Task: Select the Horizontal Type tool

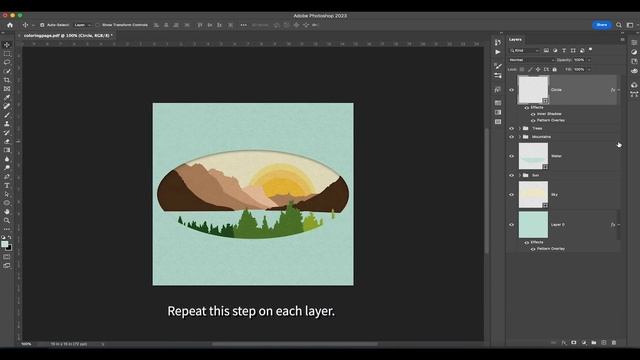Action: pyautogui.click(x=7, y=185)
